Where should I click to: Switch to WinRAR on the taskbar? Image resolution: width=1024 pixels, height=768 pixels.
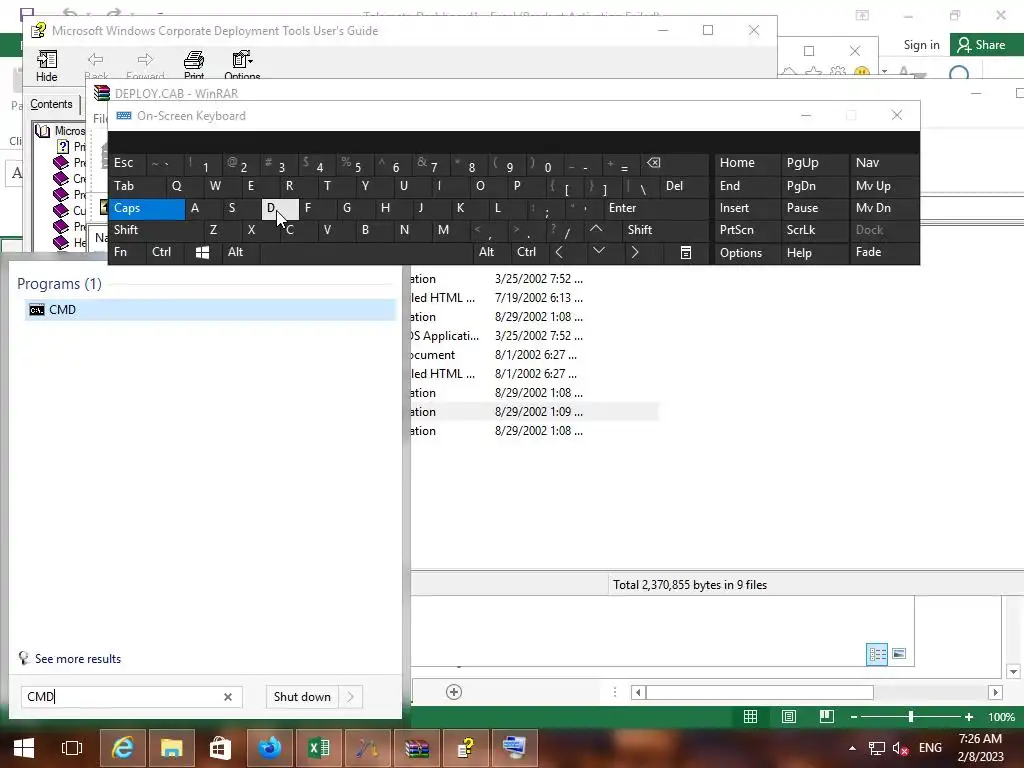coord(417,748)
